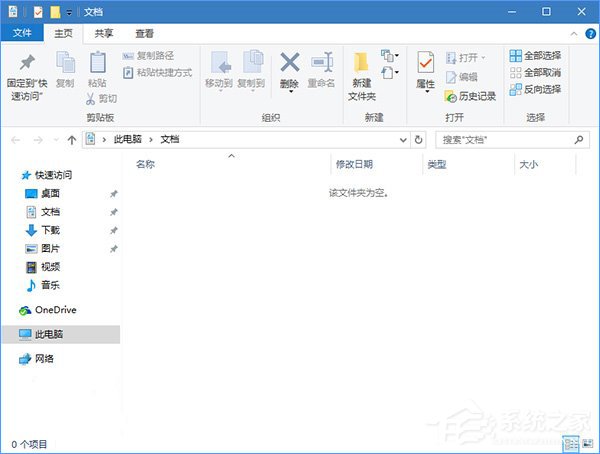Switch to the 查看 (View) ribbon tab
This screenshot has height=454, width=600.
click(144, 33)
